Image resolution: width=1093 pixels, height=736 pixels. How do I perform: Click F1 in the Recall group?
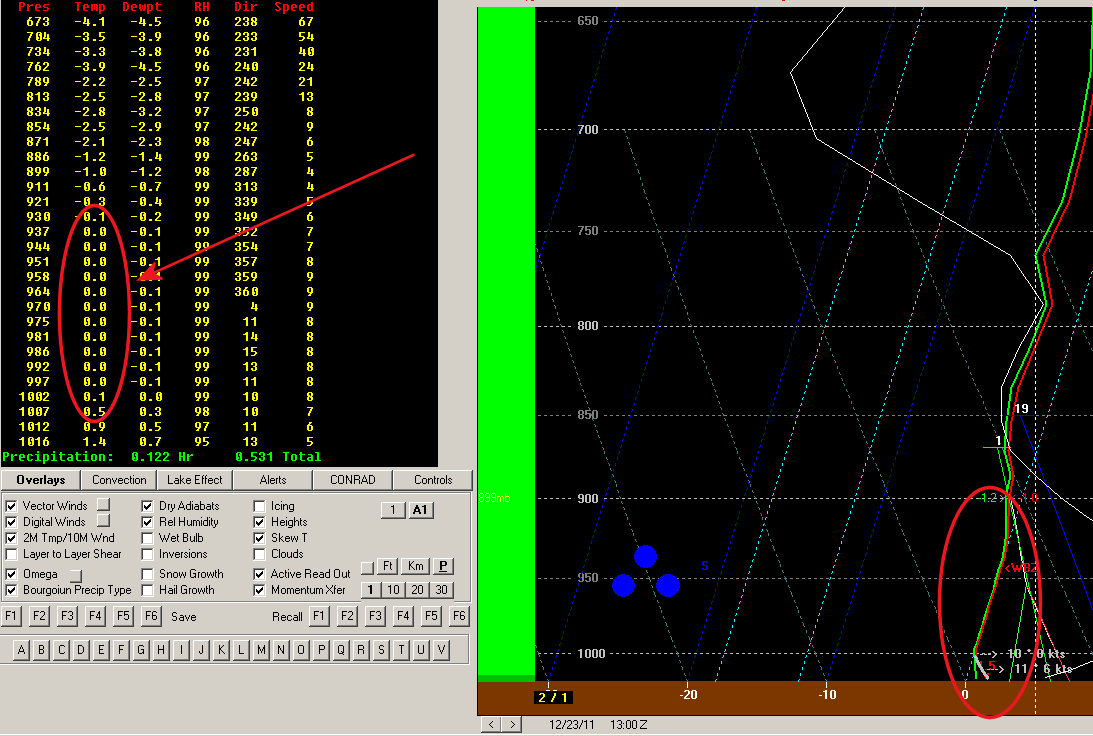click(x=319, y=616)
